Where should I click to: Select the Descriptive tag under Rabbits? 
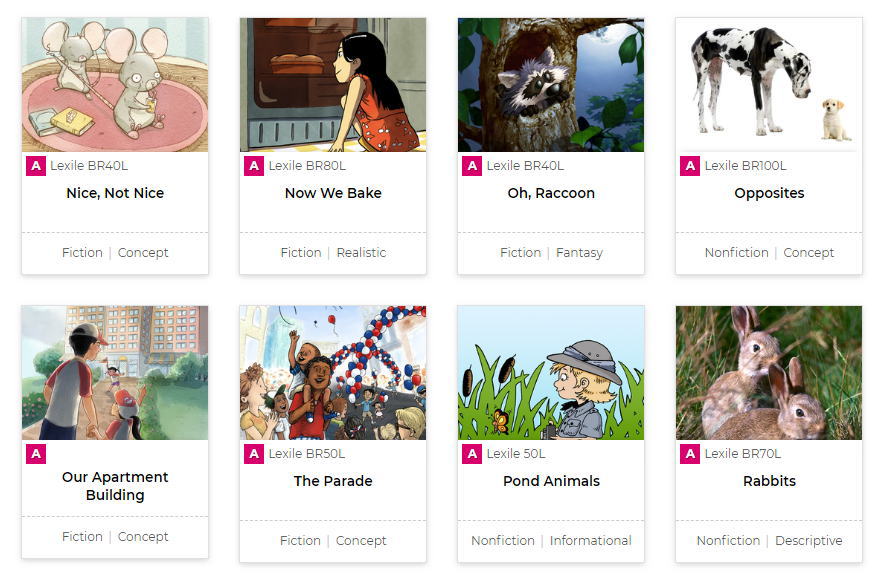click(808, 541)
